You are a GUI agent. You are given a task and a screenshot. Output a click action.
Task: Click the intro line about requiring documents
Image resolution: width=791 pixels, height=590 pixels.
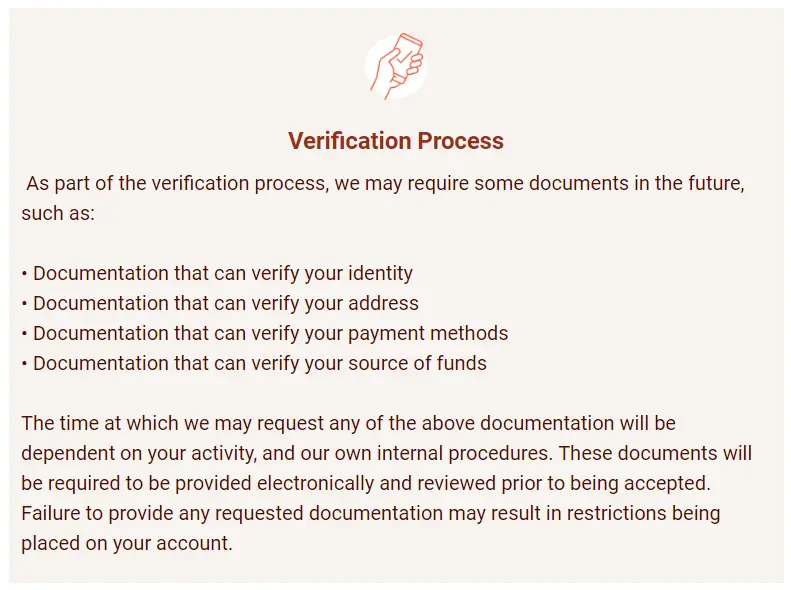click(x=385, y=183)
